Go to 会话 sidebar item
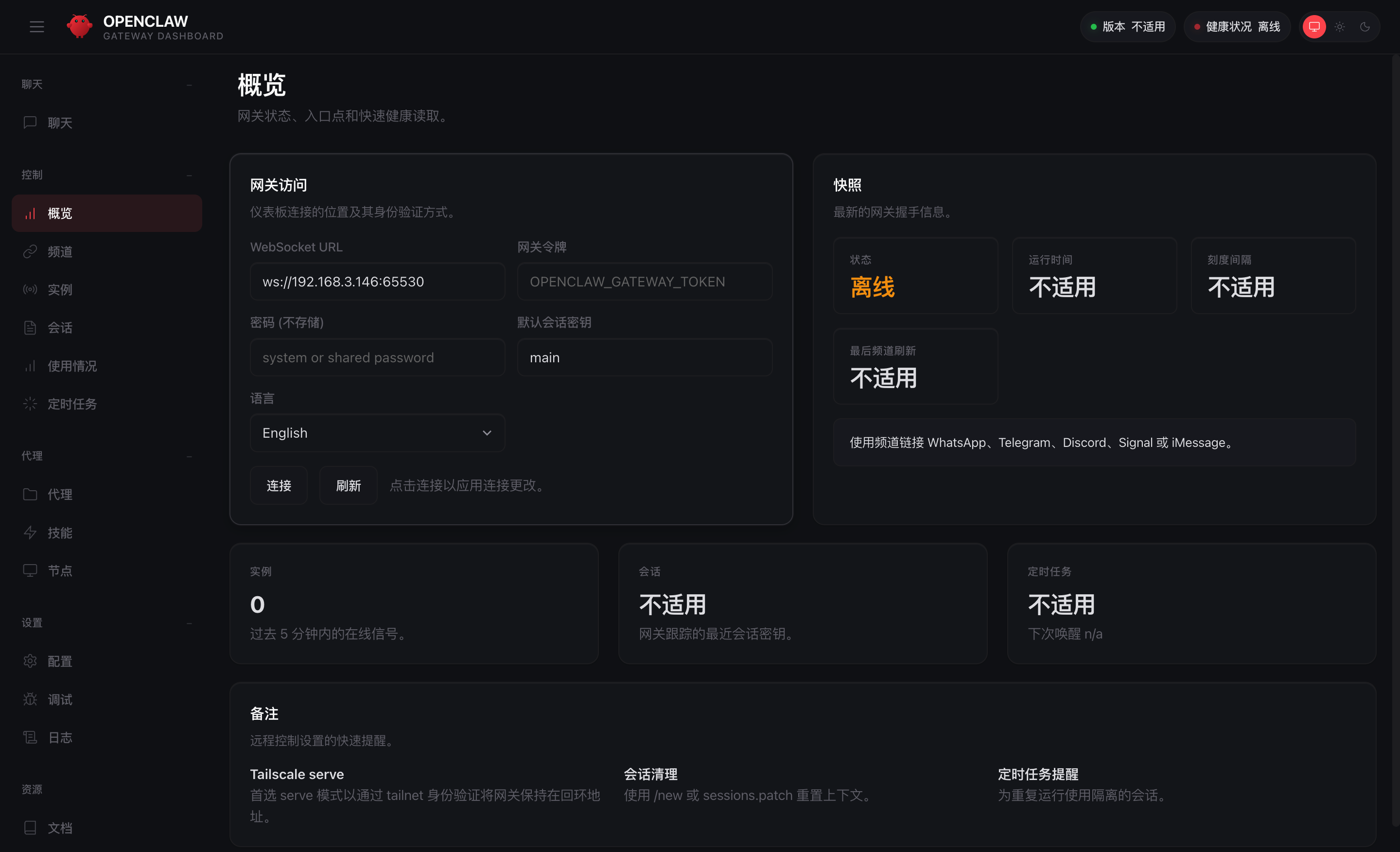 [x=60, y=328]
